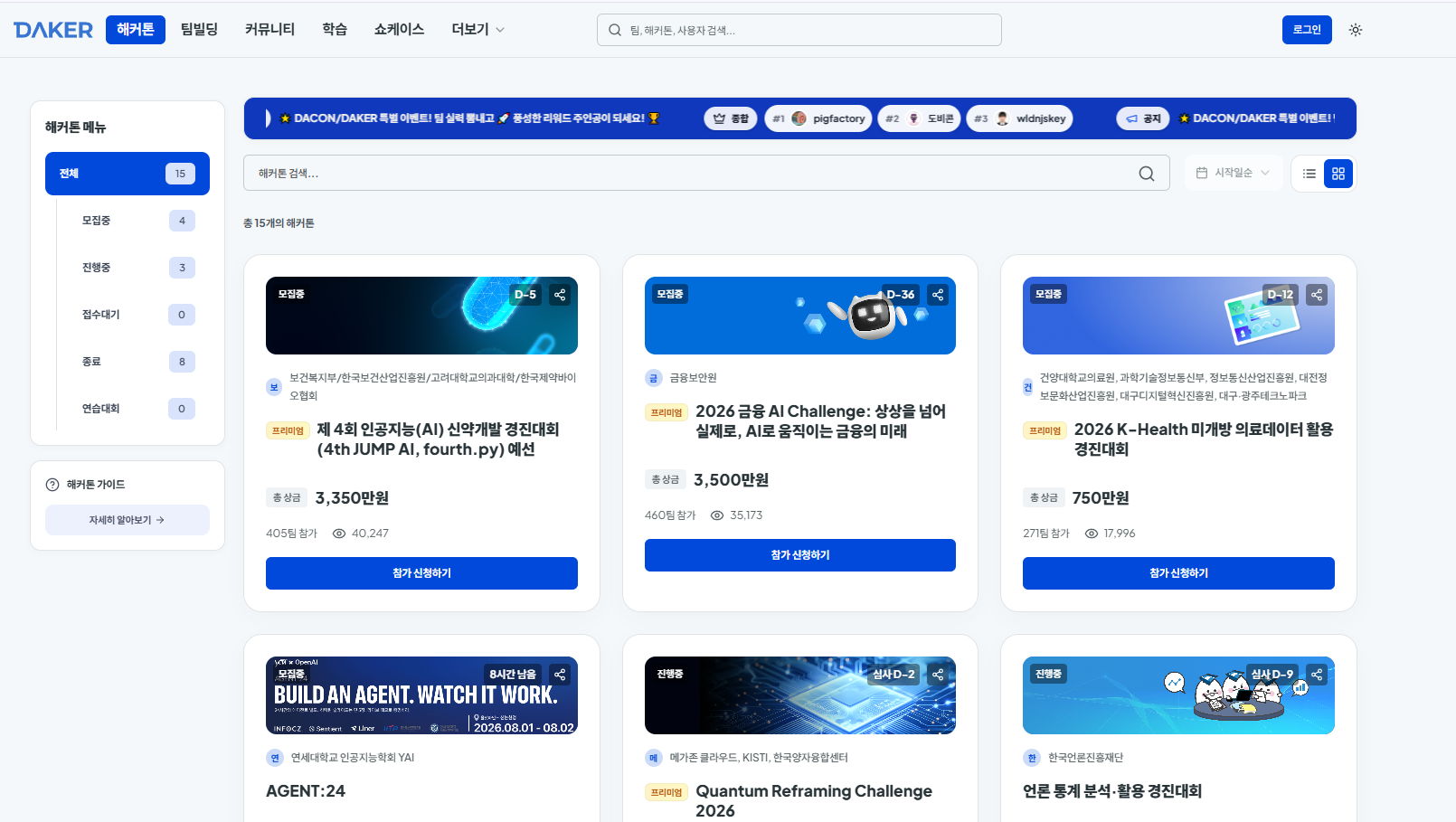
Task: Click the eye icon next to 17,996 views
Action: point(1092,534)
